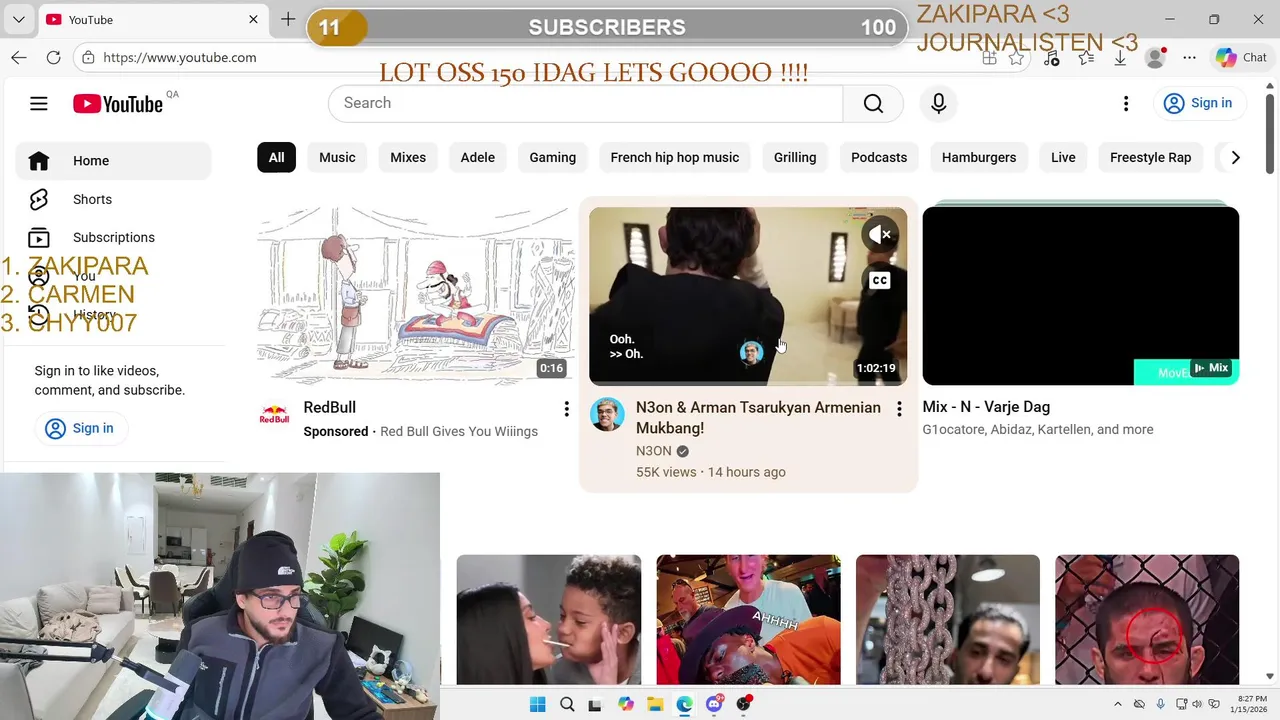Select the All filter chip
The image size is (1280, 720).
click(x=276, y=157)
